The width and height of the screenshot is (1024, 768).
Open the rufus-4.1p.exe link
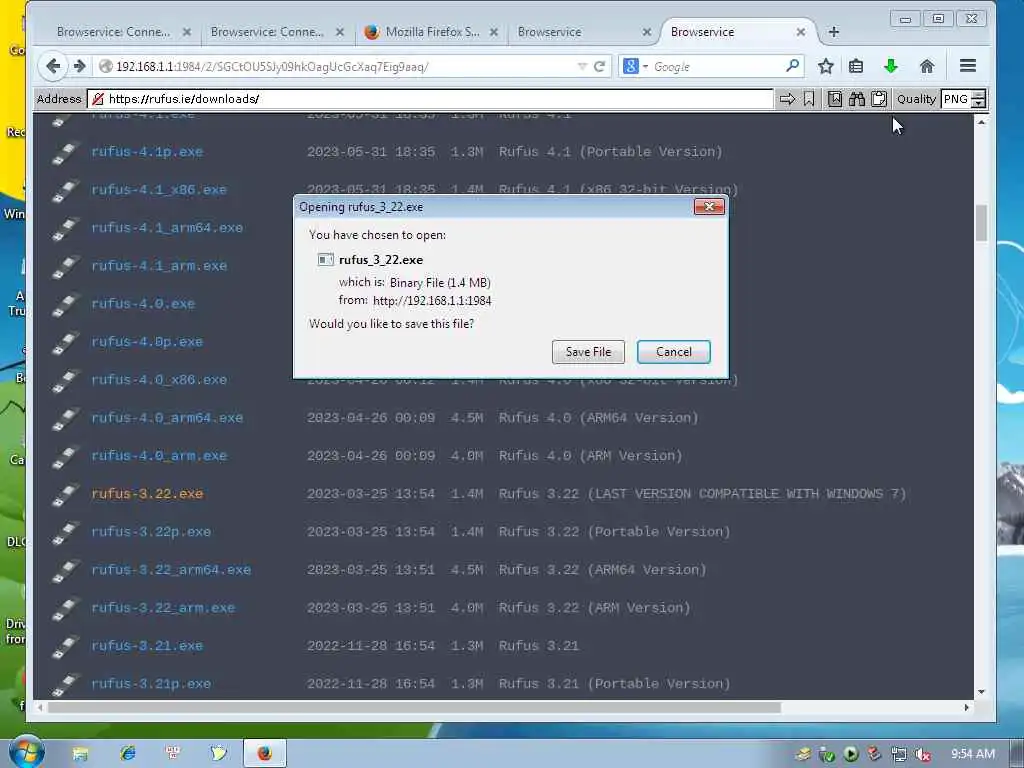point(147,152)
